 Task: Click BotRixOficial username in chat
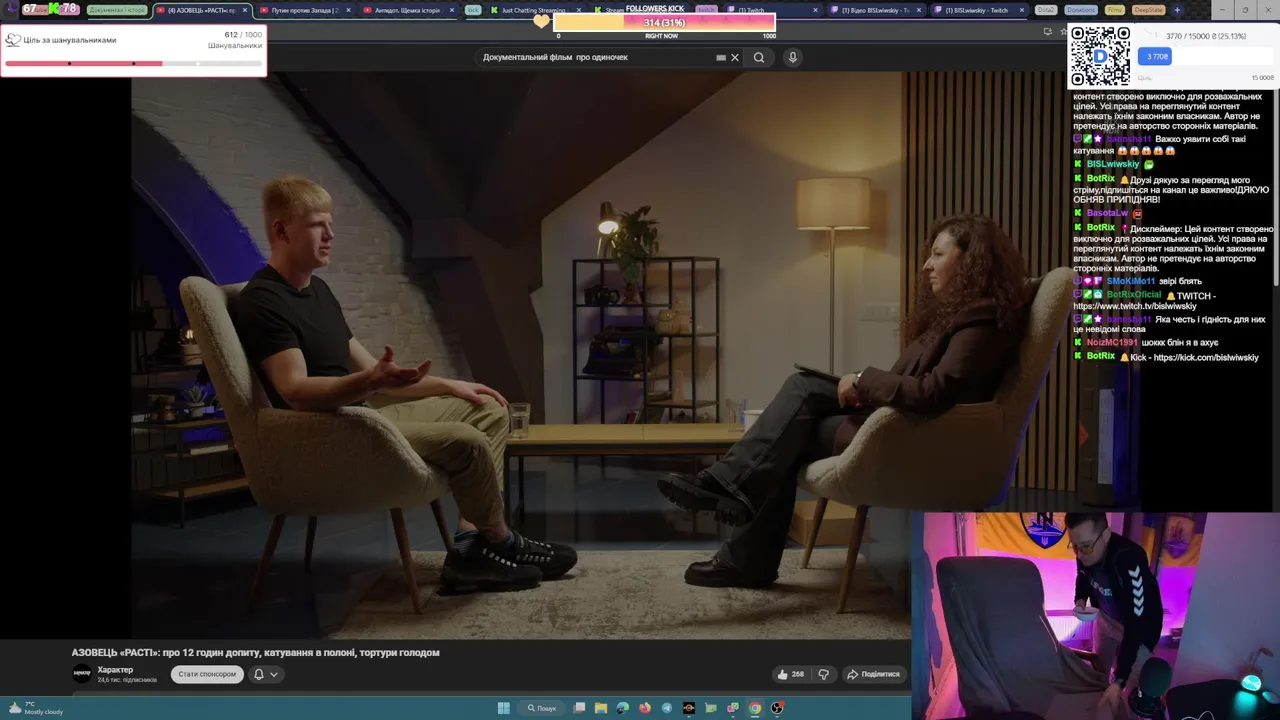coord(1134,295)
